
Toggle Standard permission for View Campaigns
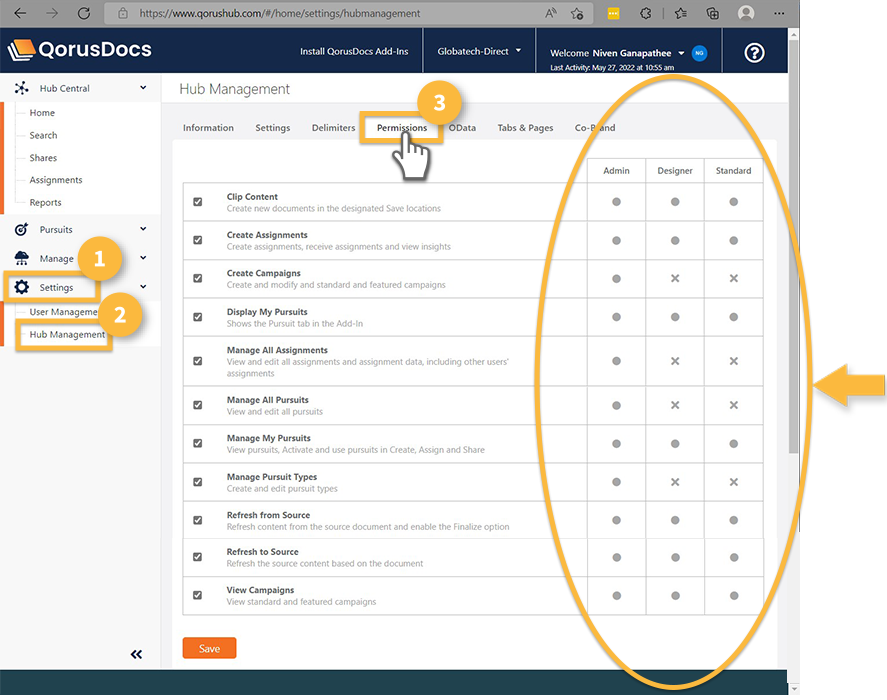(734, 595)
